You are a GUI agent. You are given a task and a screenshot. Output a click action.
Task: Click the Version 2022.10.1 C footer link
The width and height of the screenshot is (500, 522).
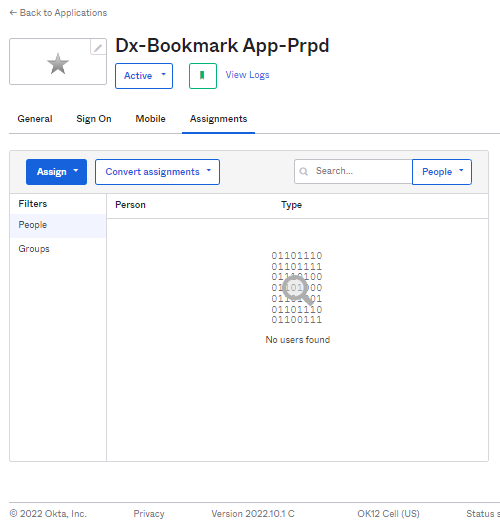click(x=253, y=513)
